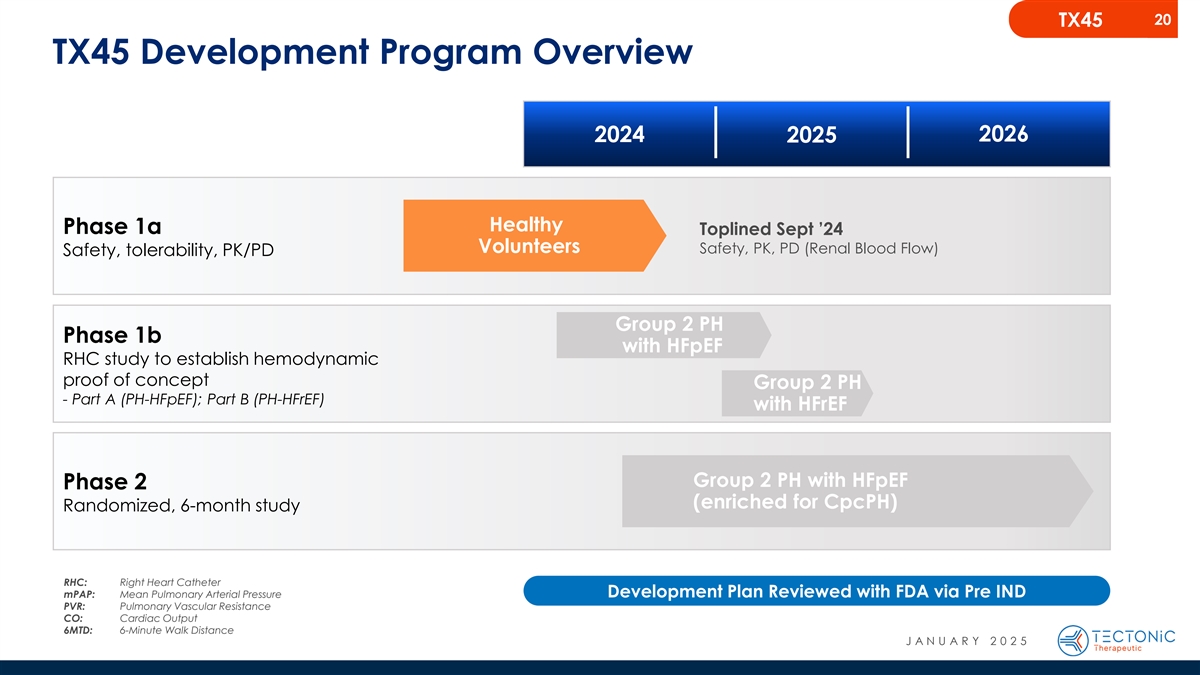1200x675 pixels.
Task: Select the Toplined Sept '24 text
Action: coord(765,228)
